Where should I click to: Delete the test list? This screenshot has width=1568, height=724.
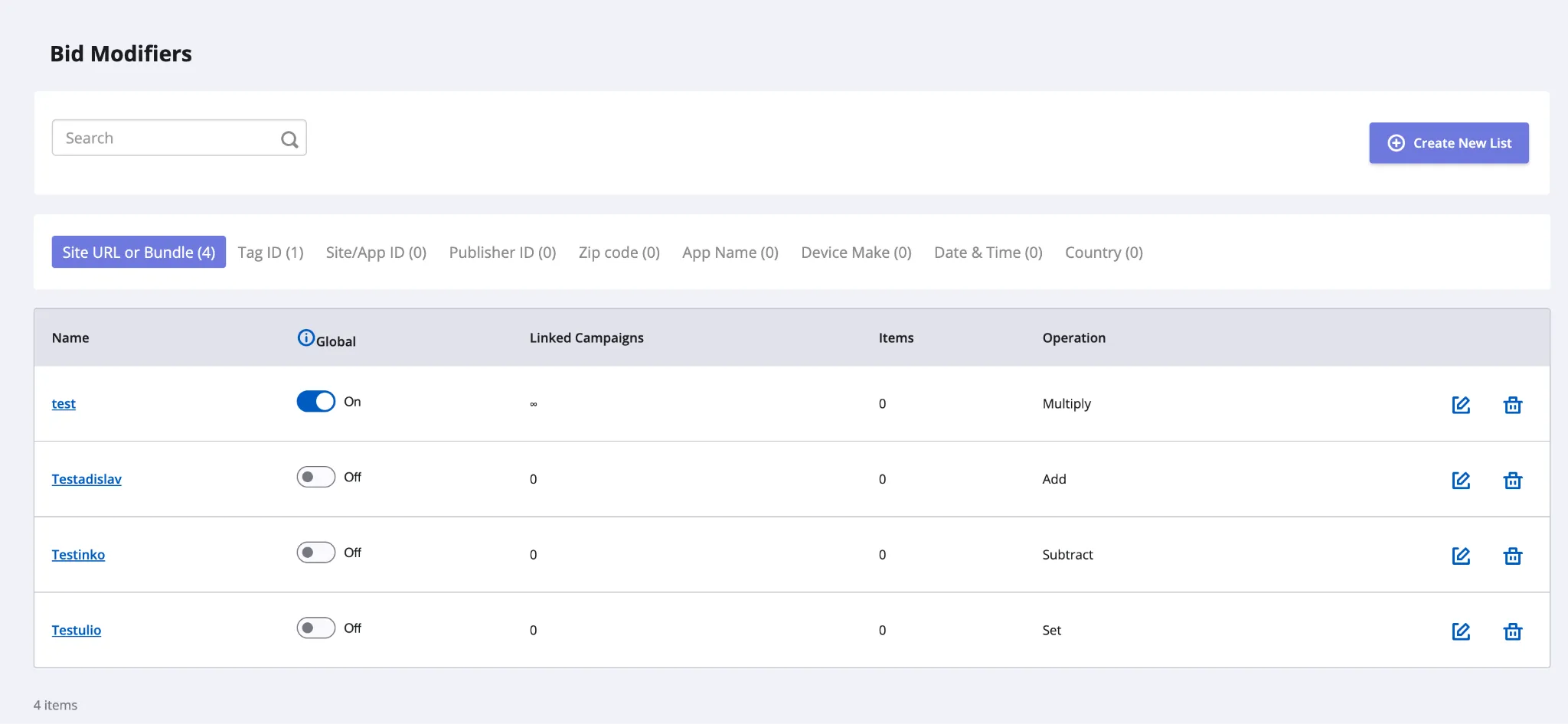[1513, 405]
